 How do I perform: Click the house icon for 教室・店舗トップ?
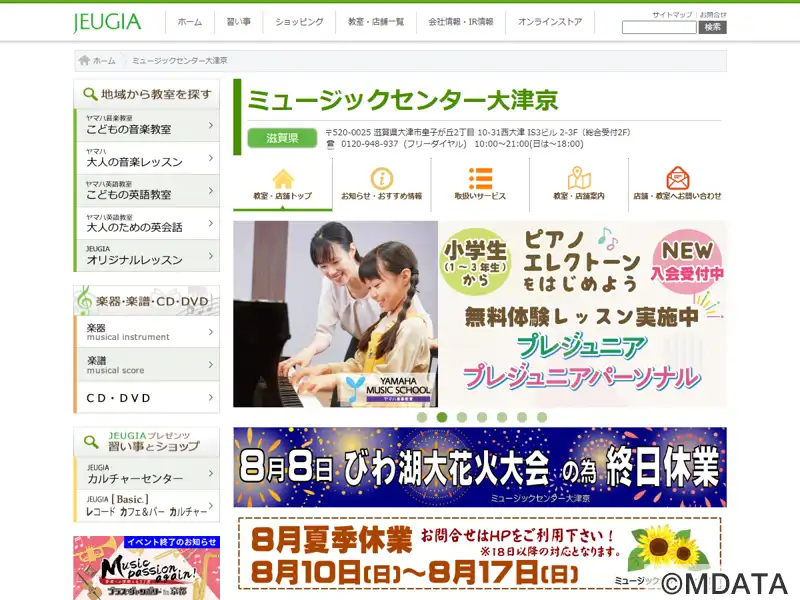coord(283,179)
